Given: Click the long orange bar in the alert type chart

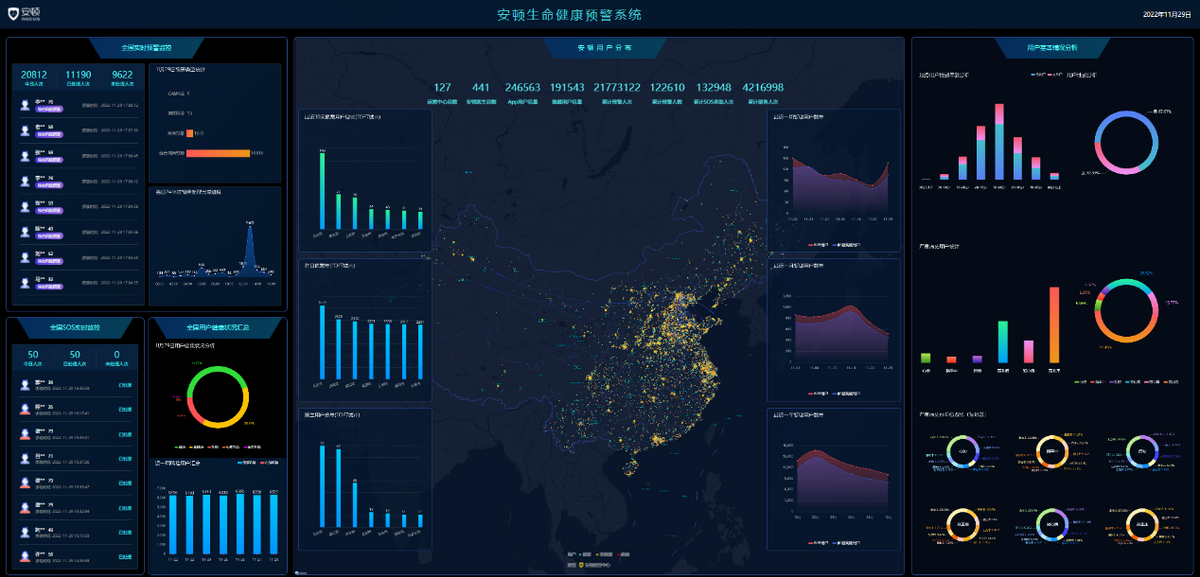Looking at the screenshot, I should tap(217, 153).
